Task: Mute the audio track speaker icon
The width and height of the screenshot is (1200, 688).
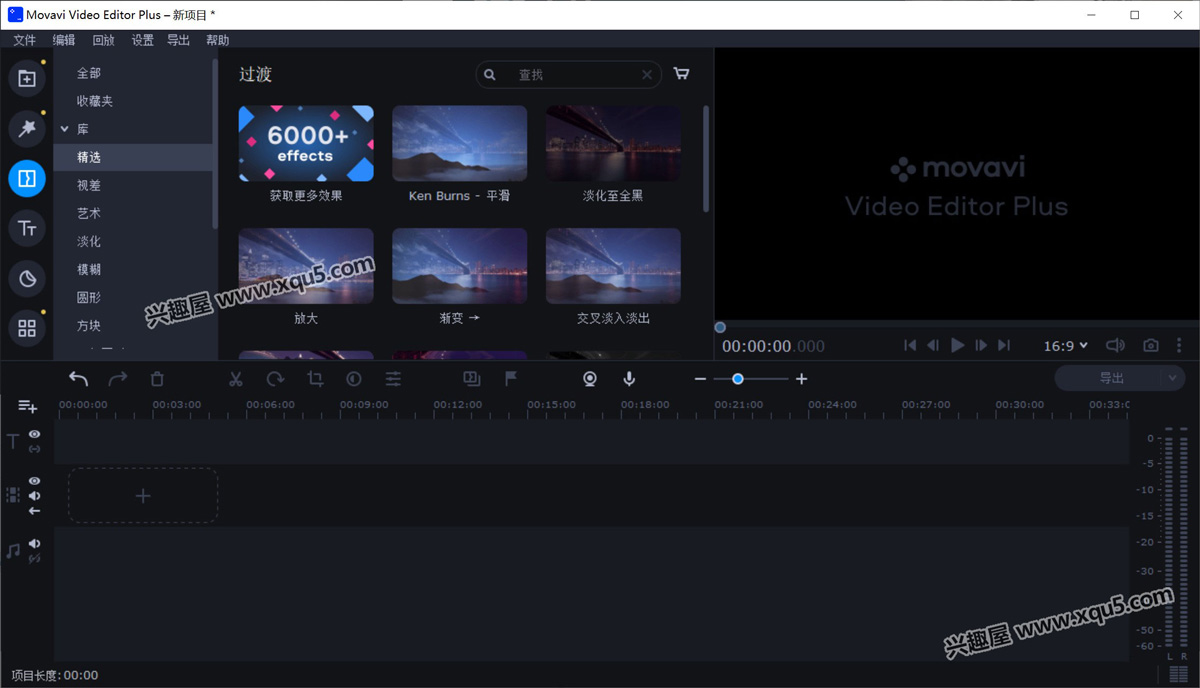Action: coord(35,544)
